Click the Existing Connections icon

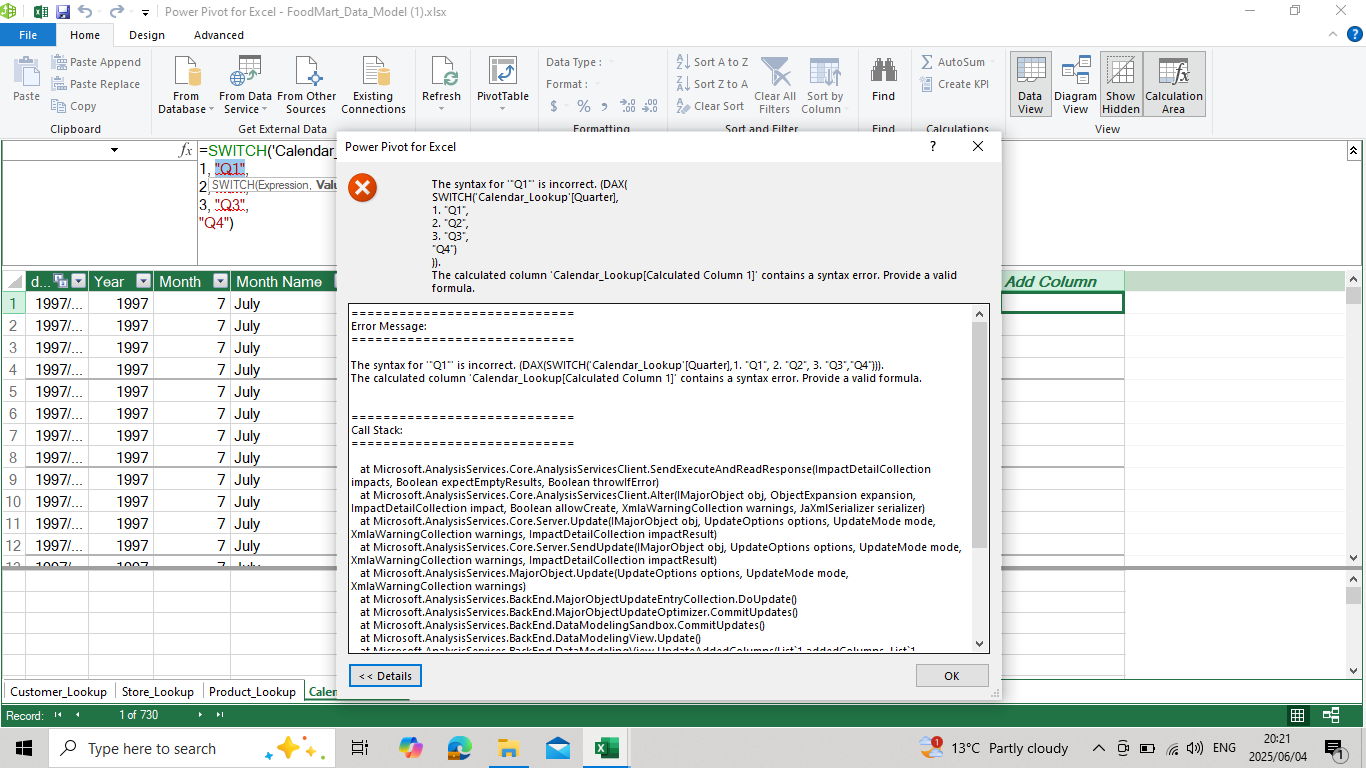373,85
